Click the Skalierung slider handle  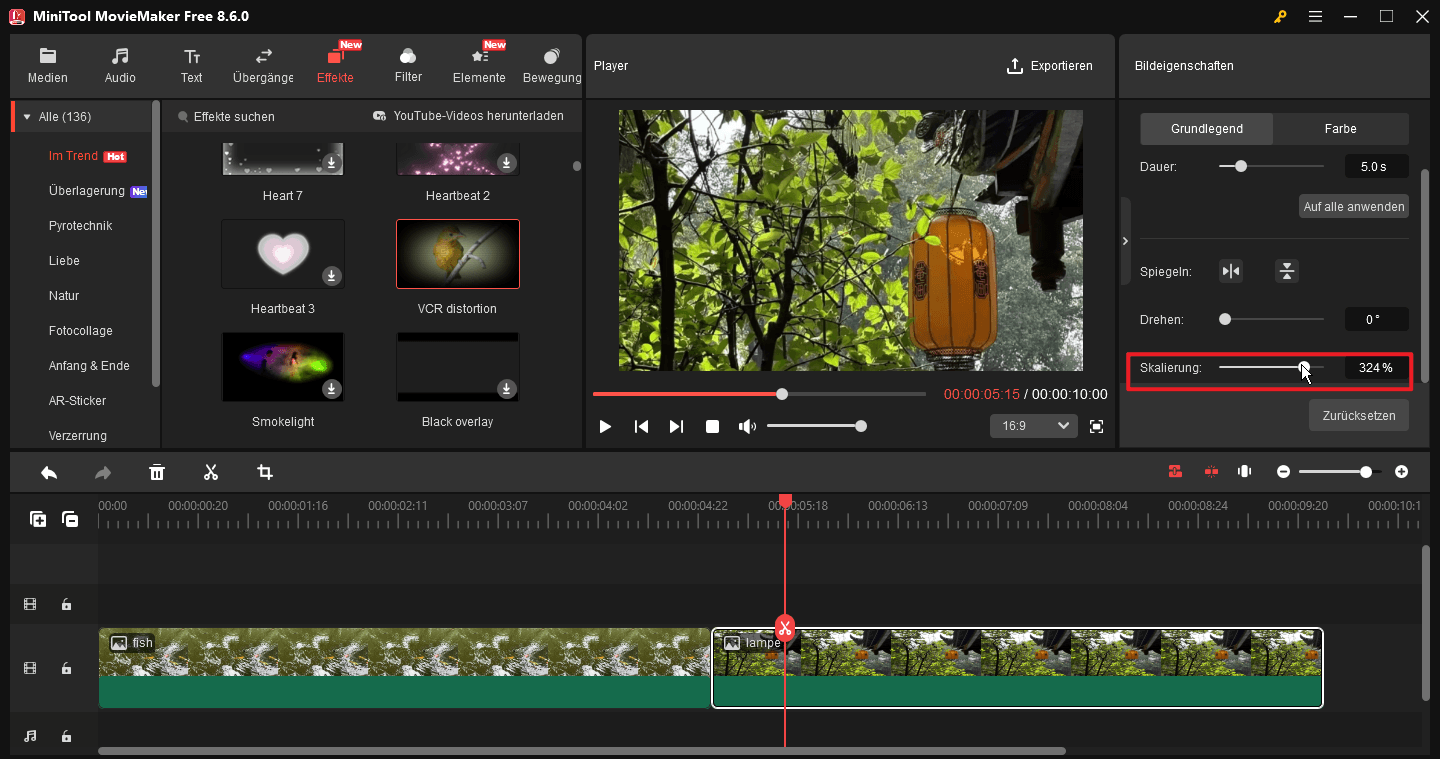[1303, 368]
